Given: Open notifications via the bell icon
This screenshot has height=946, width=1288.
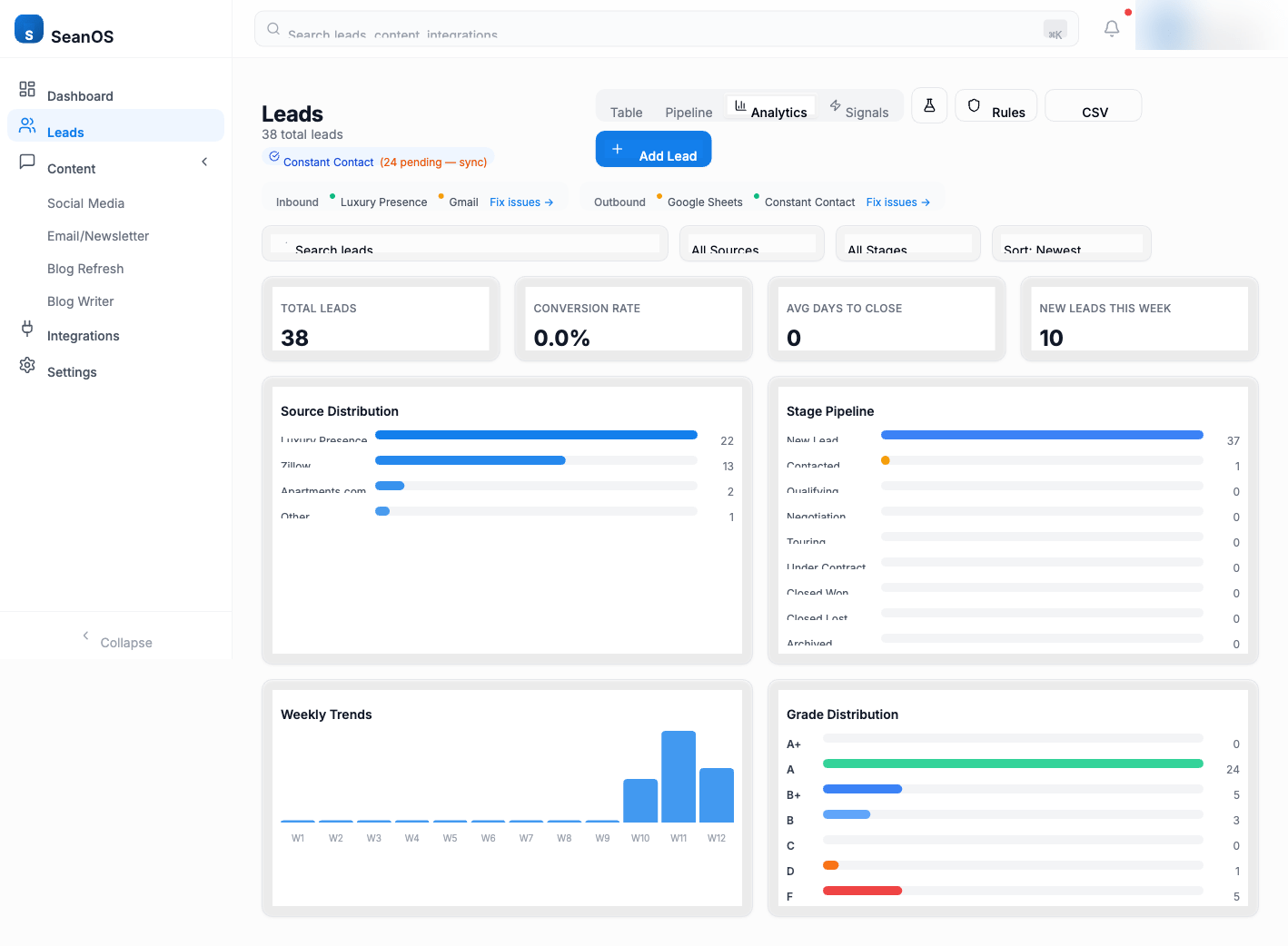Looking at the screenshot, I should click(x=1111, y=28).
